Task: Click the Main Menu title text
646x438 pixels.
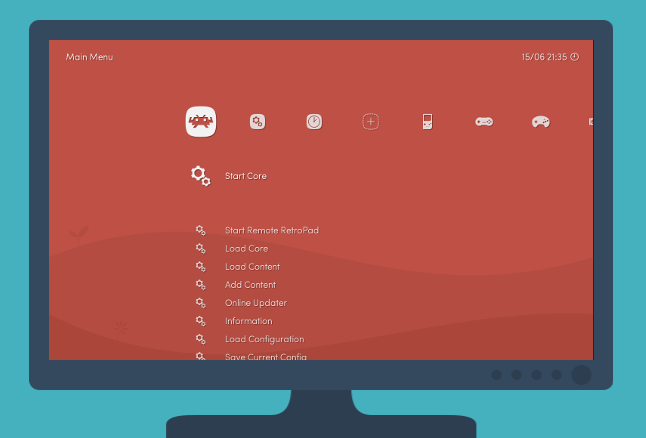Action: [89, 57]
